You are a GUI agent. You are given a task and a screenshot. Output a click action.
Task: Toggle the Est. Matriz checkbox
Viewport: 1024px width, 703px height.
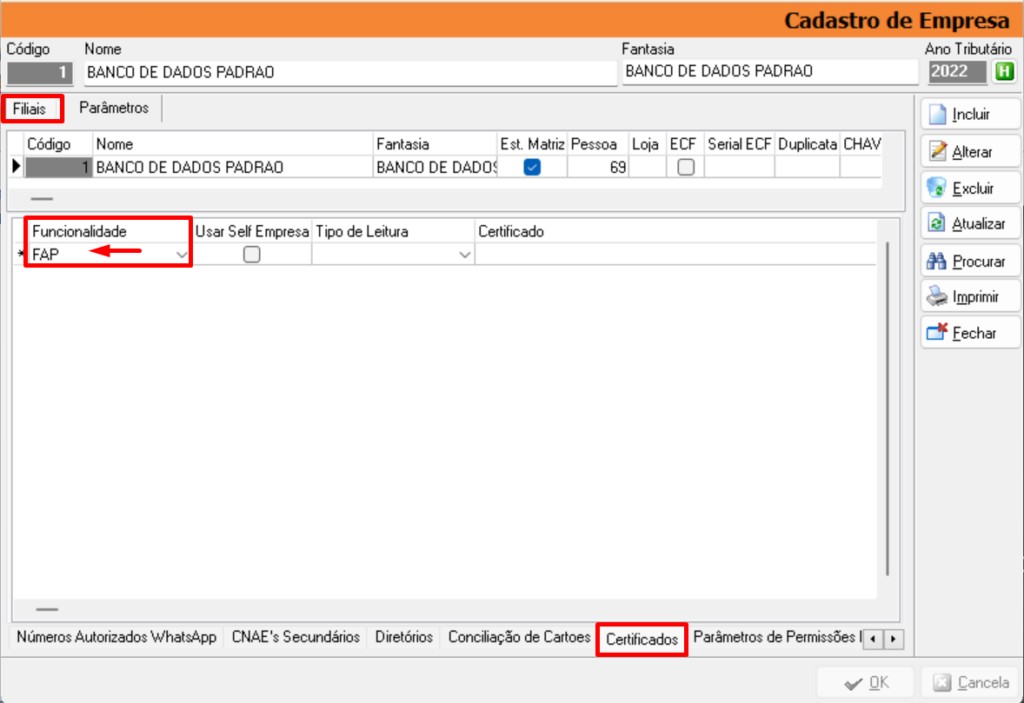click(532, 168)
